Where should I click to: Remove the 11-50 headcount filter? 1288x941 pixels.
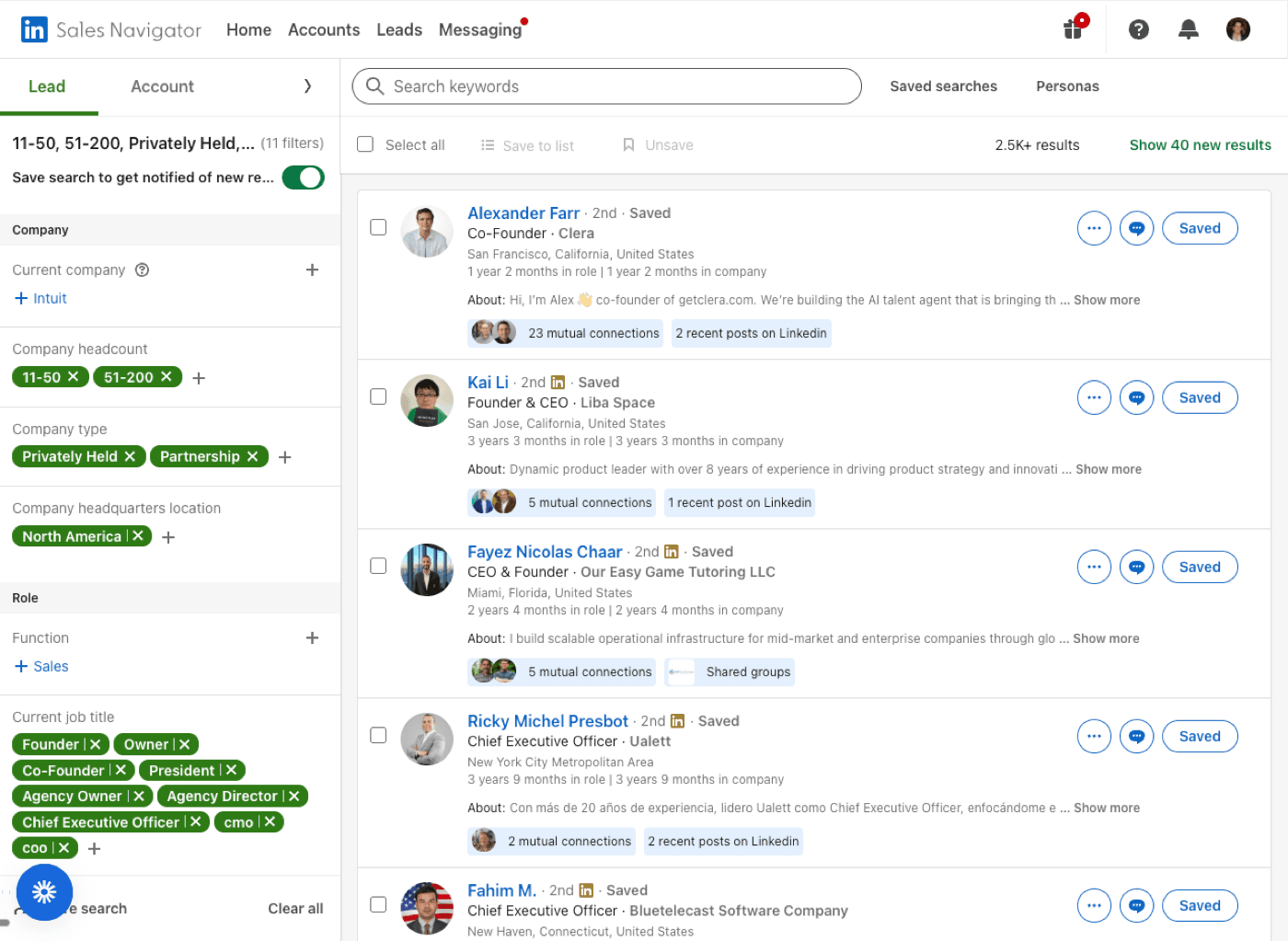(x=74, y=376)
